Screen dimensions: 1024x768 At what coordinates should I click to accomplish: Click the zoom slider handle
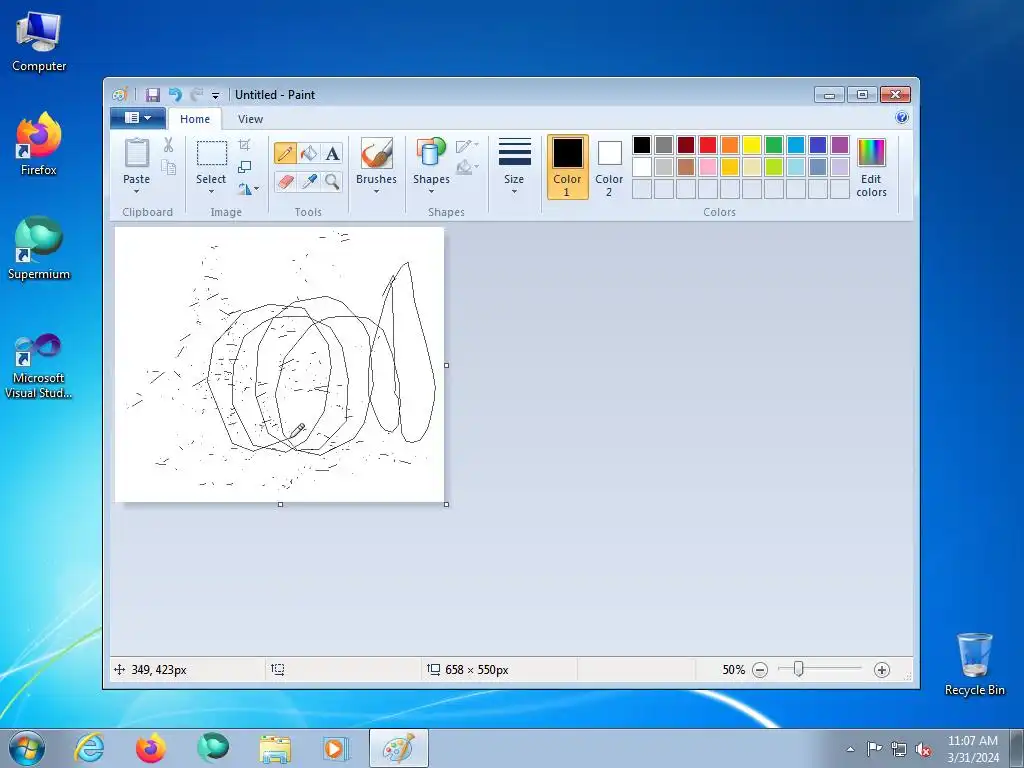point(798,669)
